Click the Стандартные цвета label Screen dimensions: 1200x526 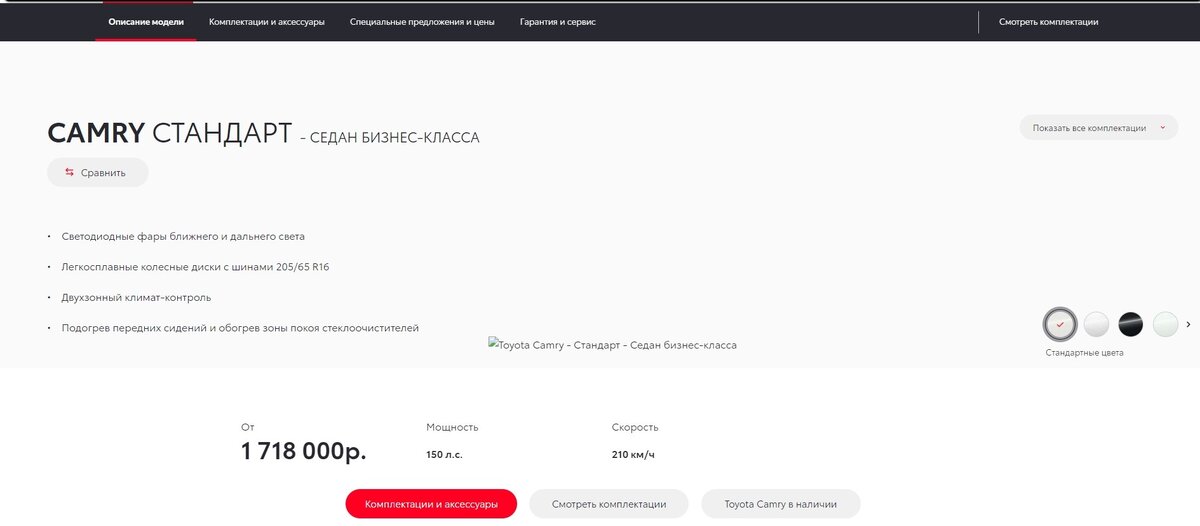[1085, 353]
